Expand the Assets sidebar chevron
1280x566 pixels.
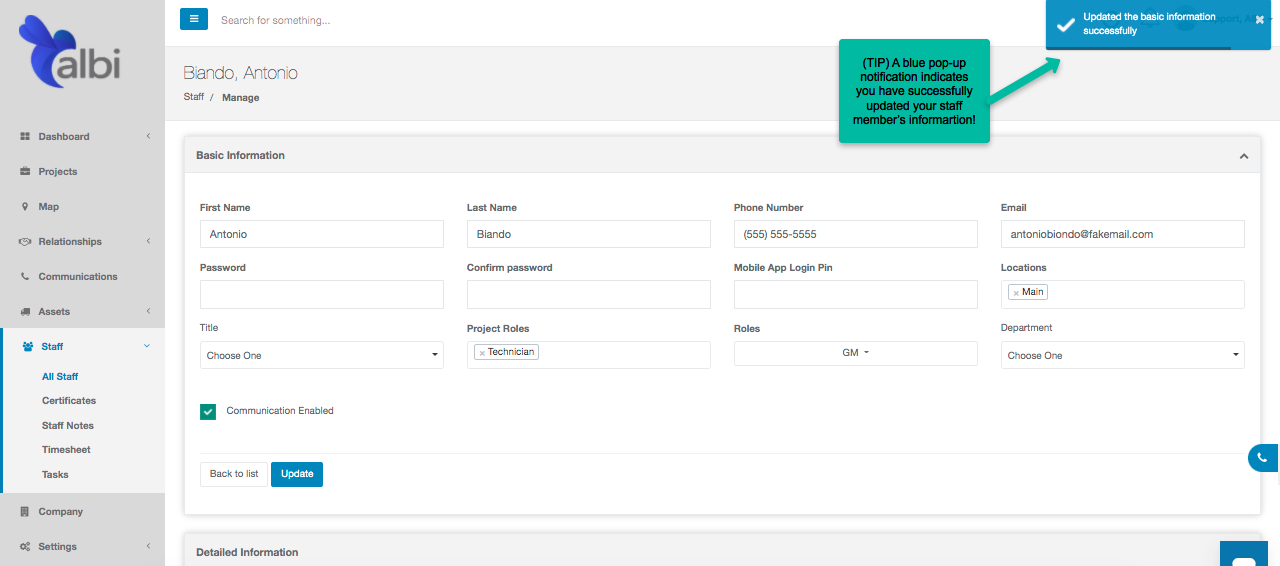tap(148, 311)
